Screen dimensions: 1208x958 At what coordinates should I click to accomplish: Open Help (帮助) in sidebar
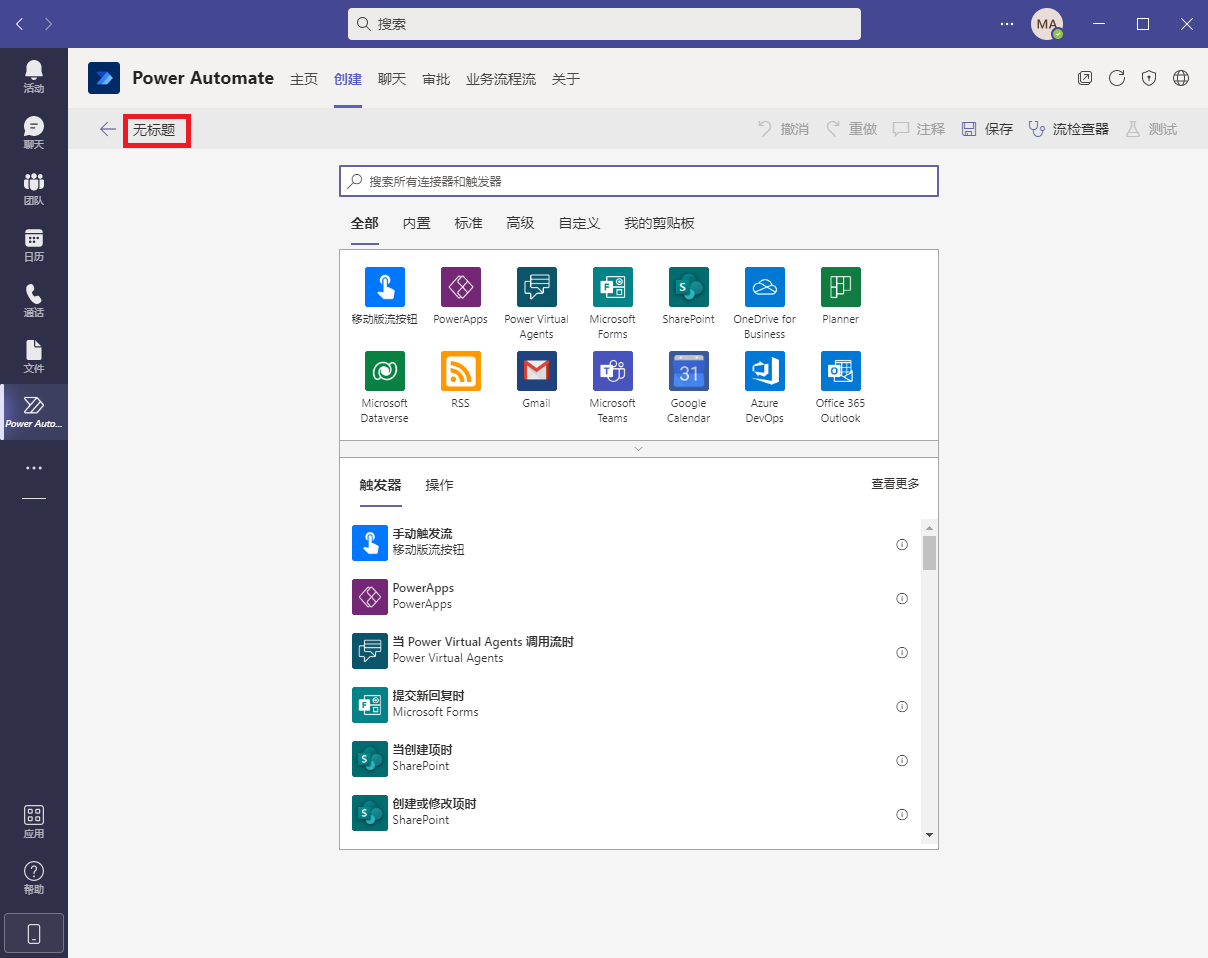coord(34,877)
